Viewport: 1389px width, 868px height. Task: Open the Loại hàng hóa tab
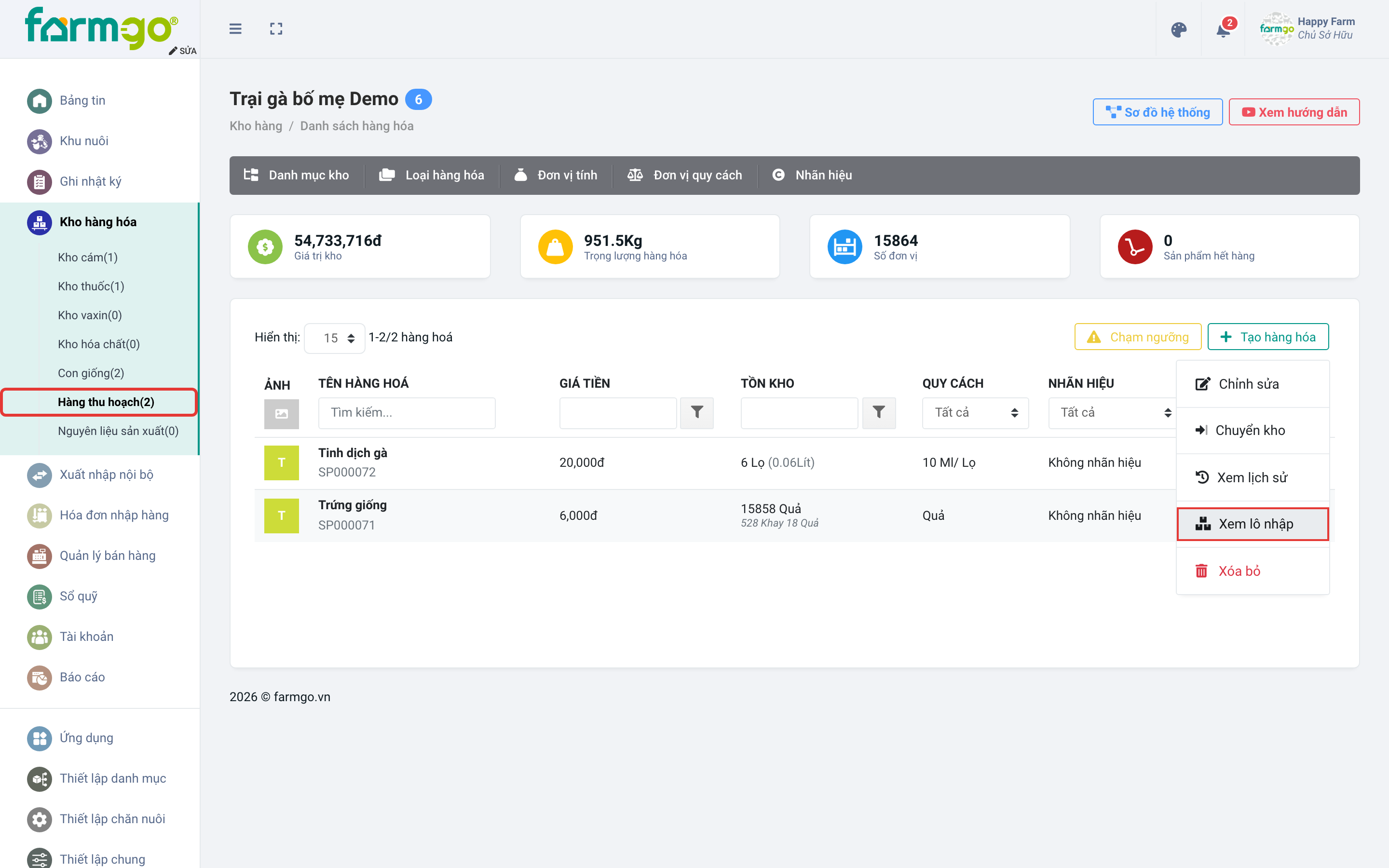(431, 175)
